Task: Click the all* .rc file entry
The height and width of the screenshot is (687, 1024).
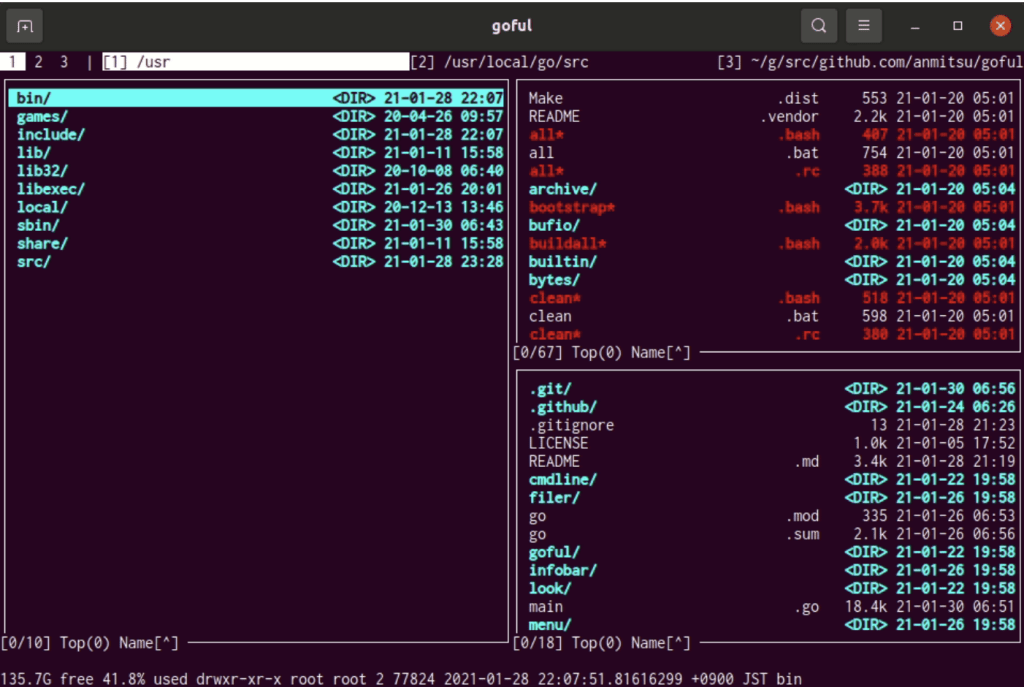Action: (x=771, y=171)
